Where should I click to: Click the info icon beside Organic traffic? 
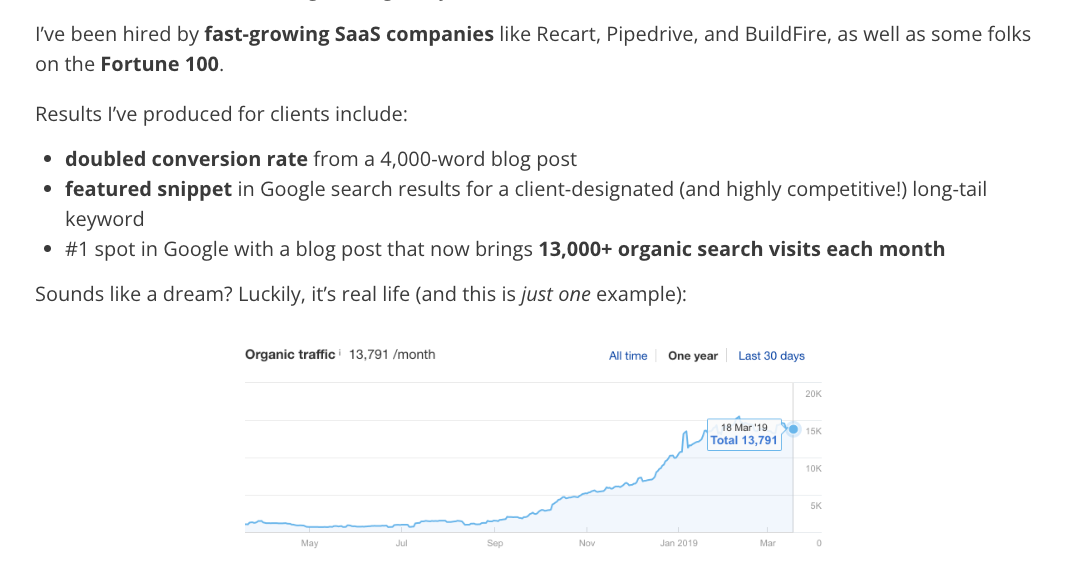coord(340,353)
